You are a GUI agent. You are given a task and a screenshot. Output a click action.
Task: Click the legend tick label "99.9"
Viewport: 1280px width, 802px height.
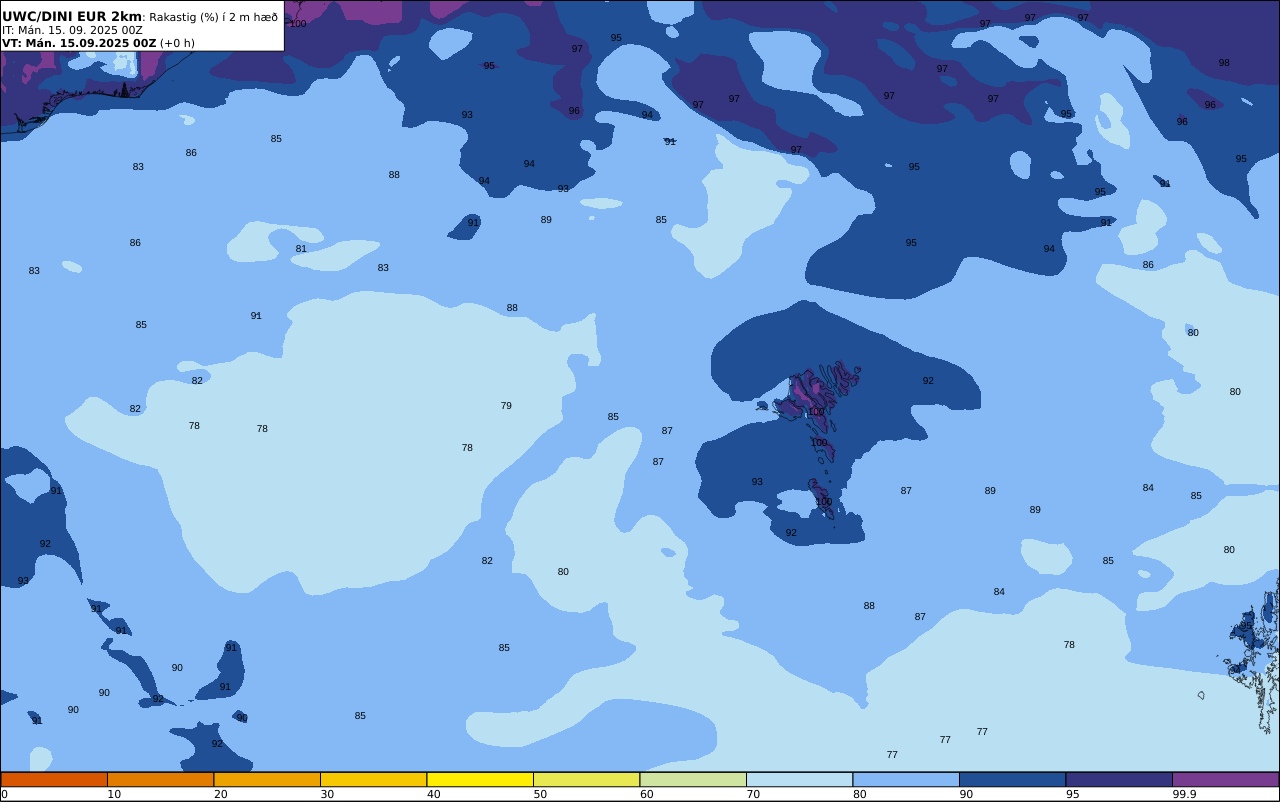point(1184,794)
